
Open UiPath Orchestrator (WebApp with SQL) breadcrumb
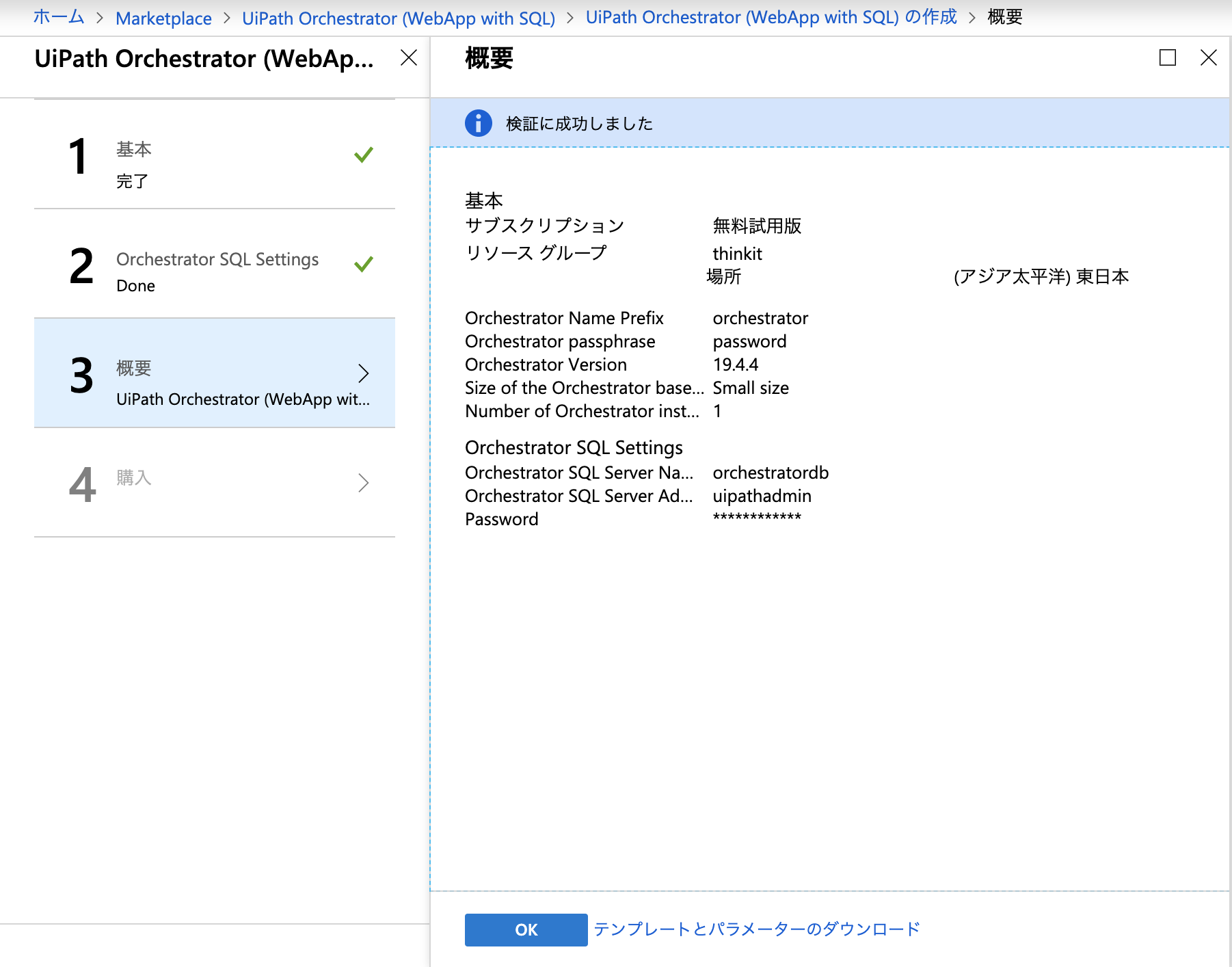coord(399,18)
